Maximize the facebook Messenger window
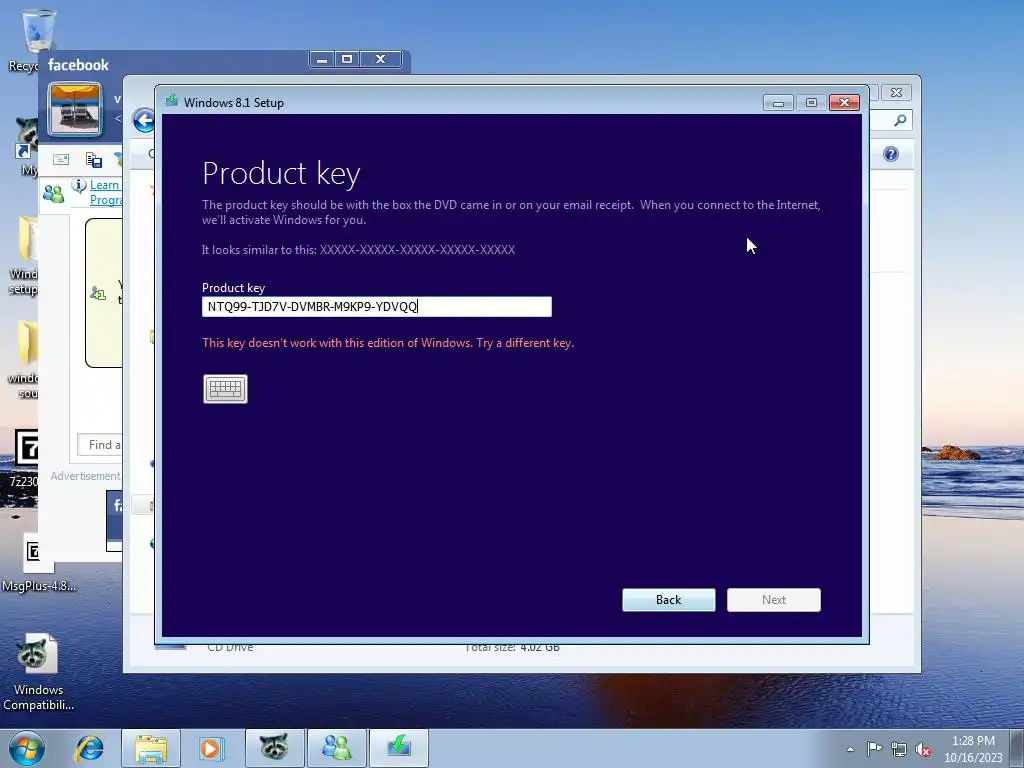 [x=347, y=59]
